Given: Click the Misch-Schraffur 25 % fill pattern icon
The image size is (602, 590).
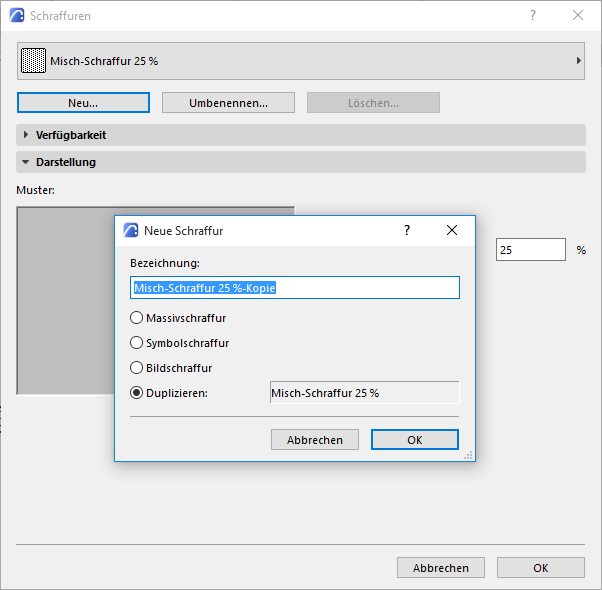Looking at the screenshot, I should point(36,61).
